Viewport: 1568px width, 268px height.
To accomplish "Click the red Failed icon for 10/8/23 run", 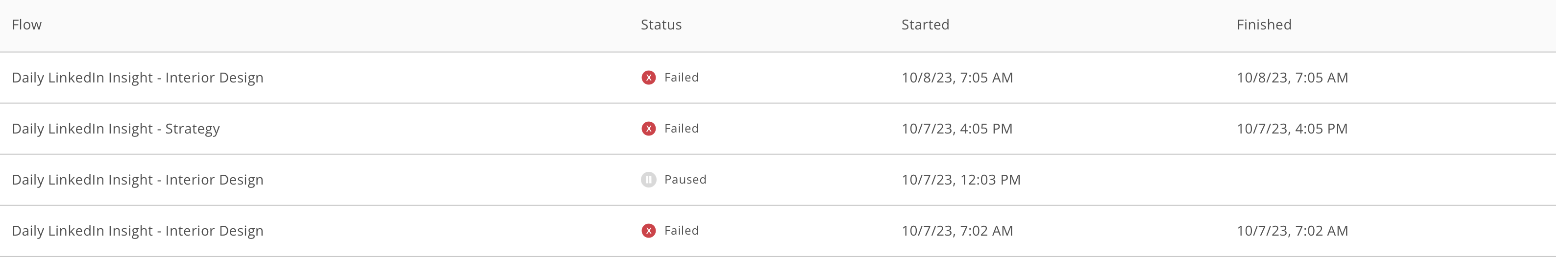I will click(x=648, y=78).
